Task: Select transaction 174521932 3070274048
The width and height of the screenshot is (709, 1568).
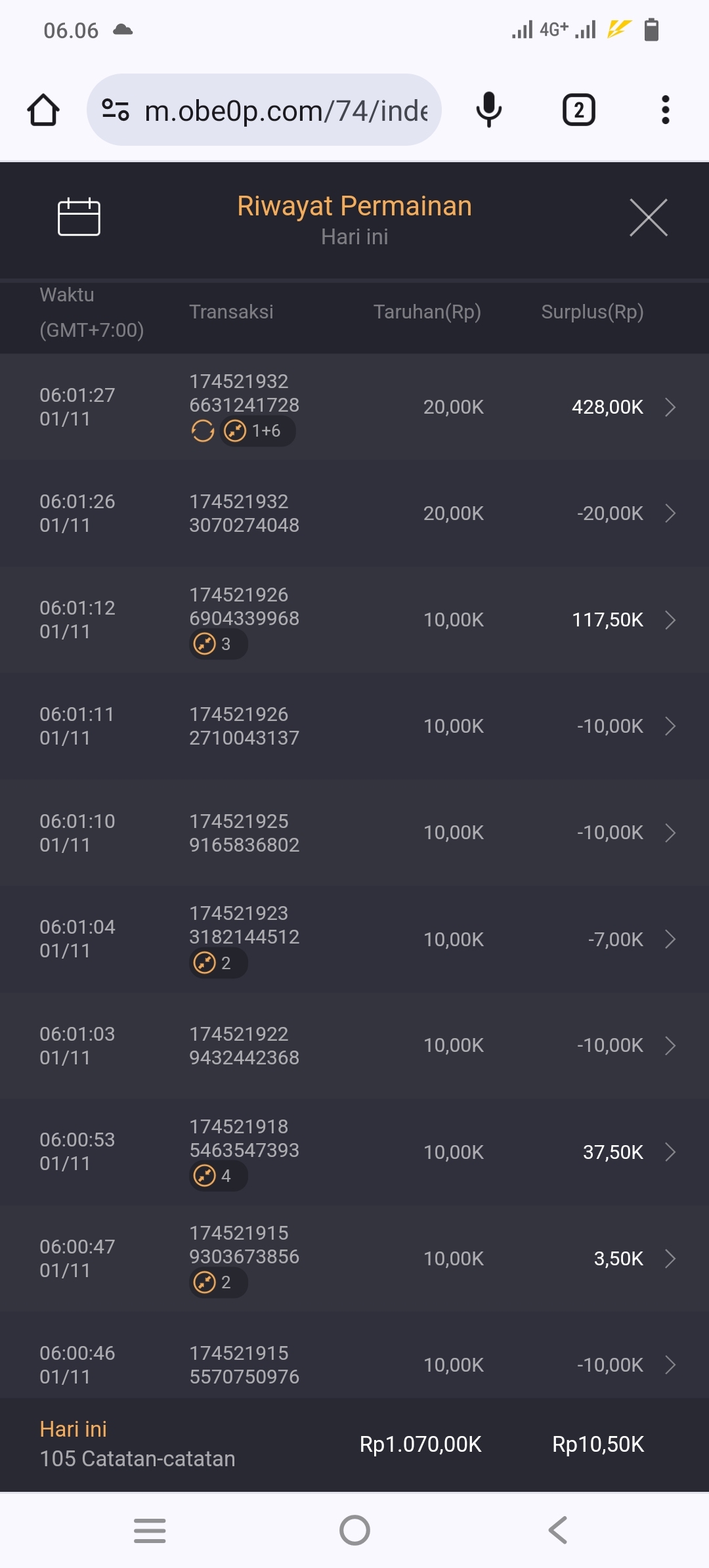Action: click(354, 513)
